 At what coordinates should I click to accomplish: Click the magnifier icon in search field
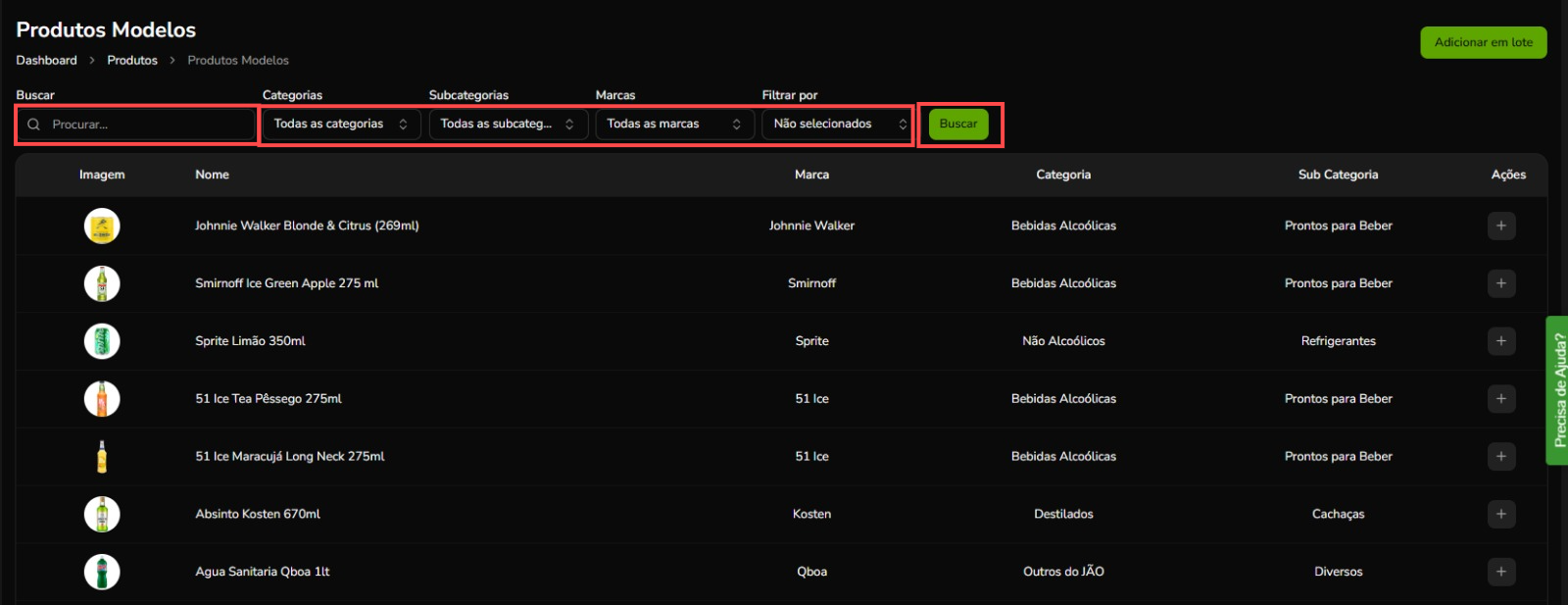pos(34,125)
